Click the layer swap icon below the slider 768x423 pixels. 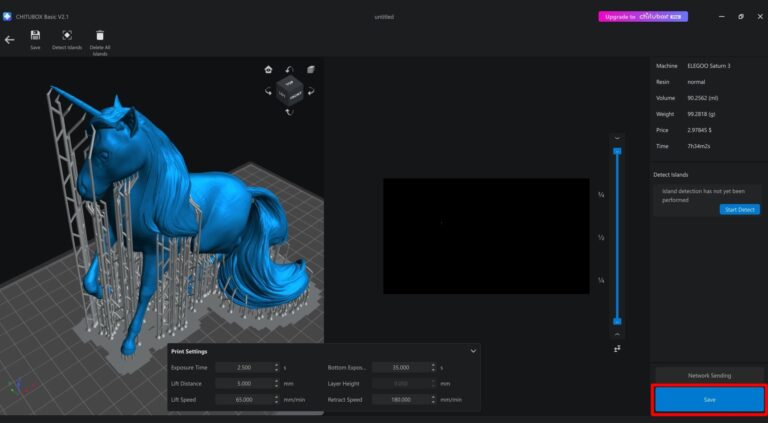pos(617,348)
